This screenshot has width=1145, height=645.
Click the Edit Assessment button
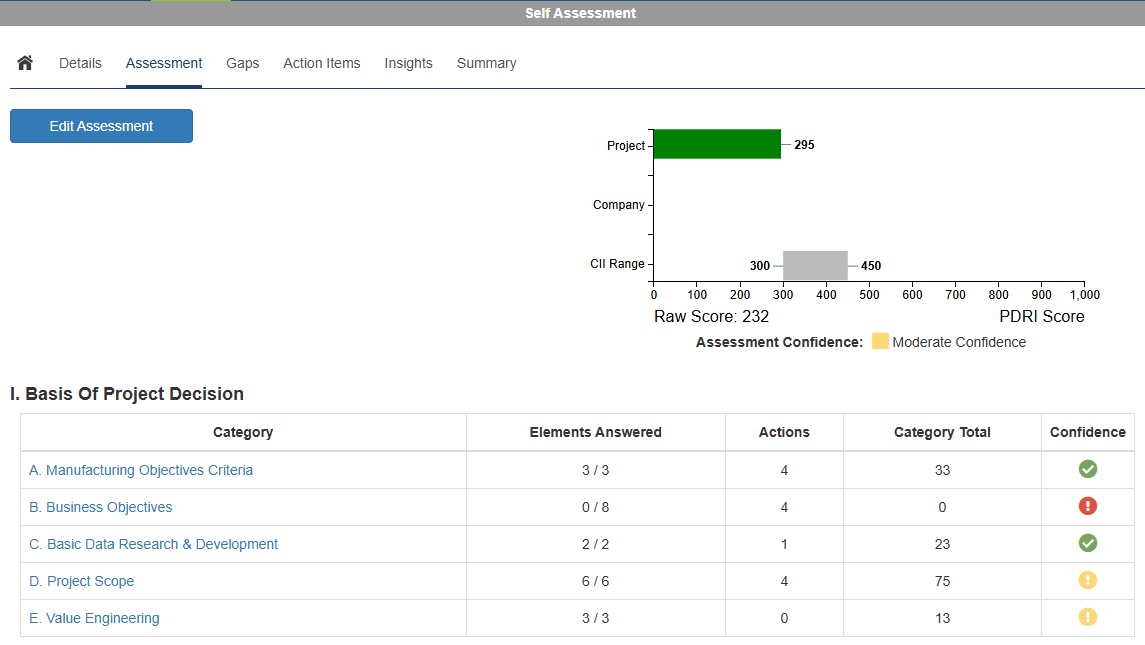coord(101,126)
